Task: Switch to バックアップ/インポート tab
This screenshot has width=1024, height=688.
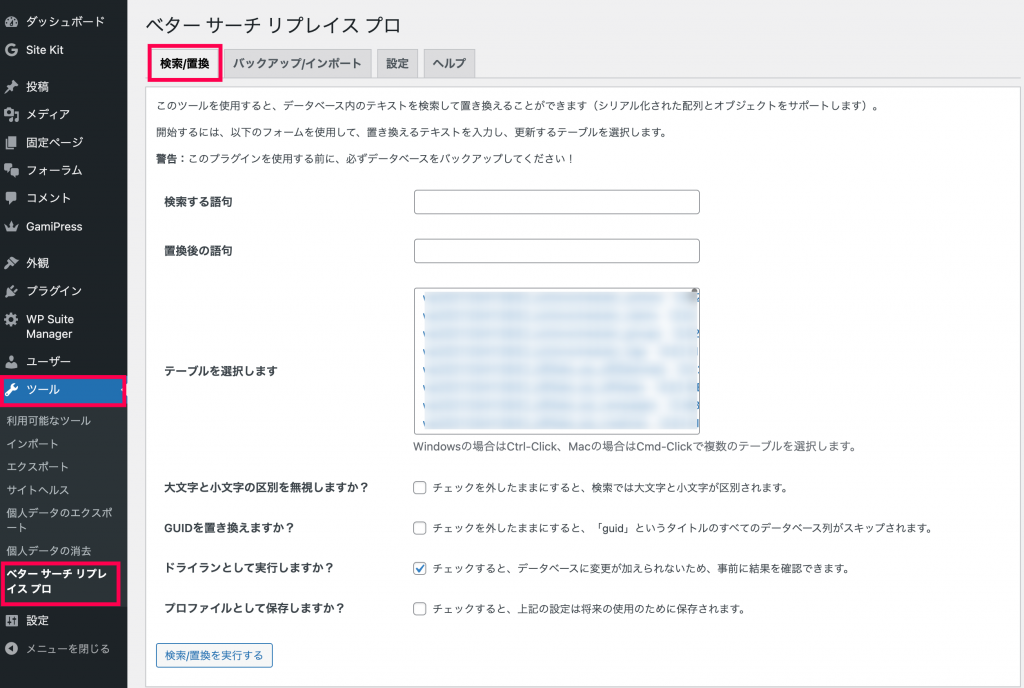Action: click(x=297, y=63)
